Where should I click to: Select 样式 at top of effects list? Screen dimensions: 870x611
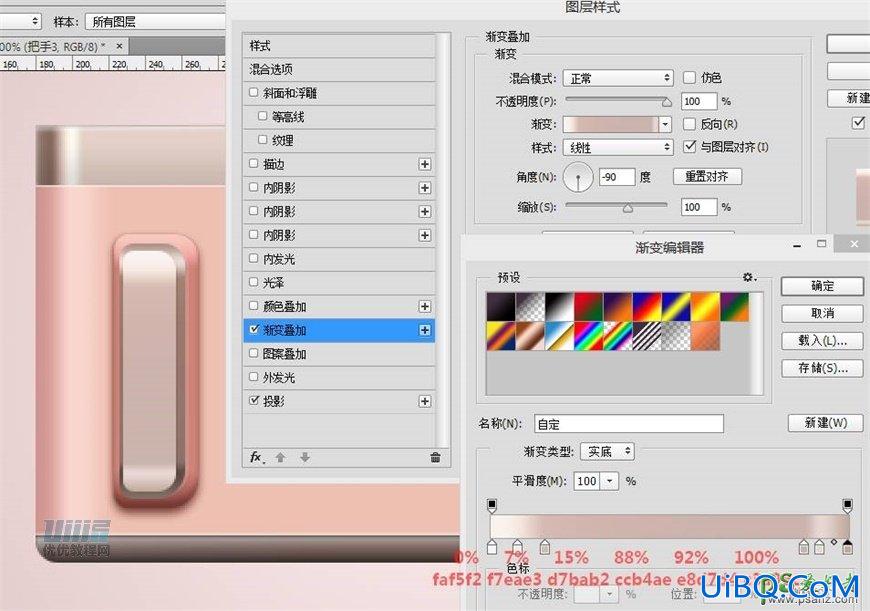[x=339, y=46]
